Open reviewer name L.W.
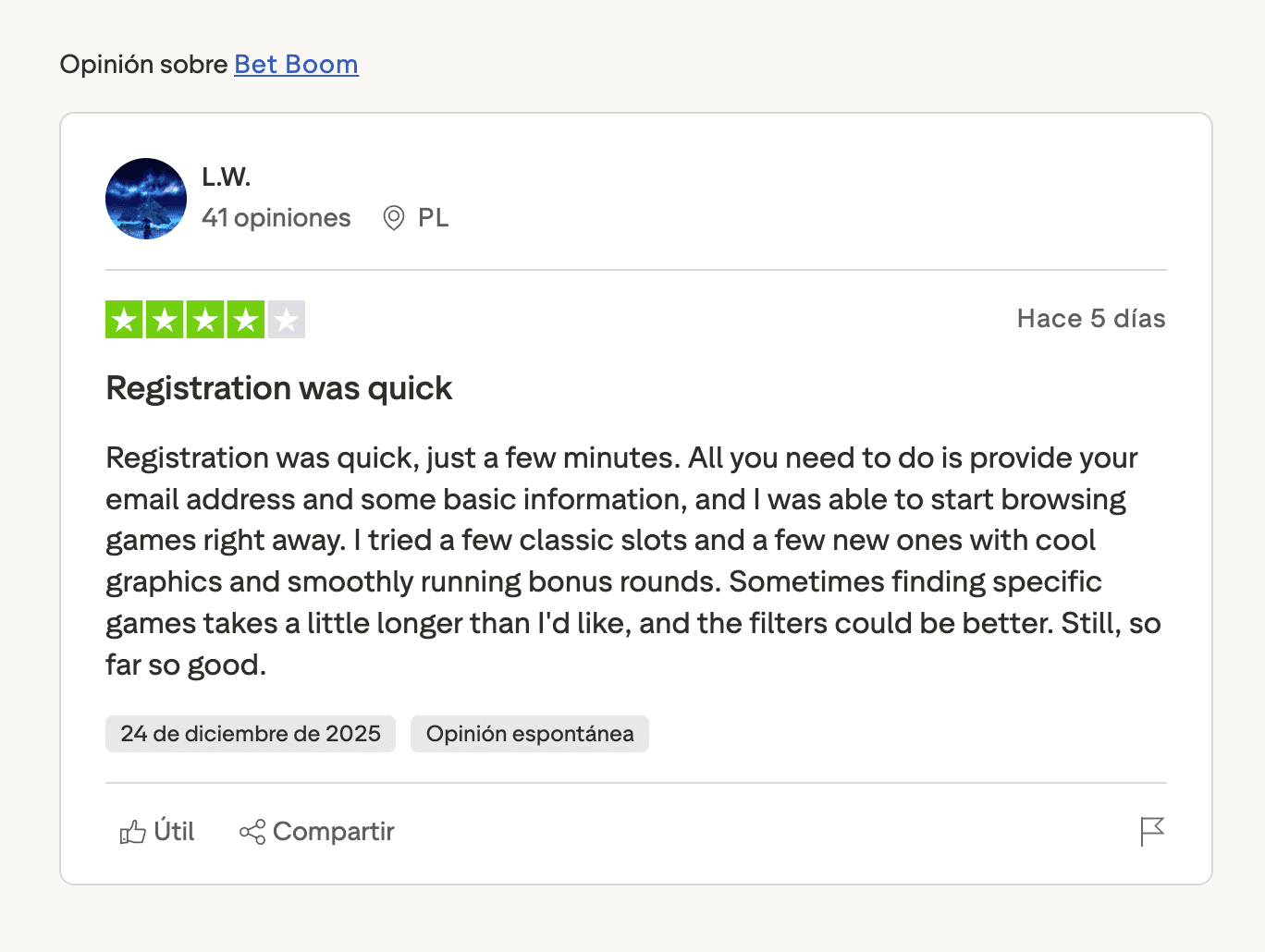Viewport: 1265px width, 952px height. [227, 177]
